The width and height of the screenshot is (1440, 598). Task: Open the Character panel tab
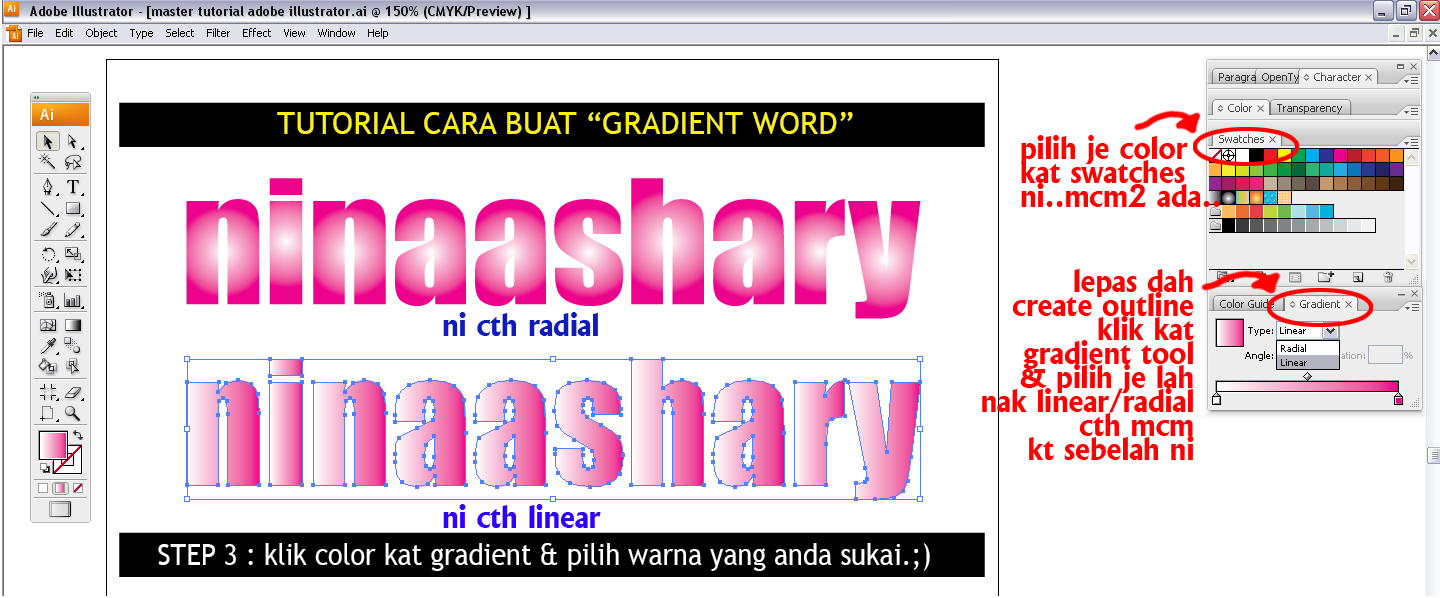pyautogui.click(x=1335, y=77)
